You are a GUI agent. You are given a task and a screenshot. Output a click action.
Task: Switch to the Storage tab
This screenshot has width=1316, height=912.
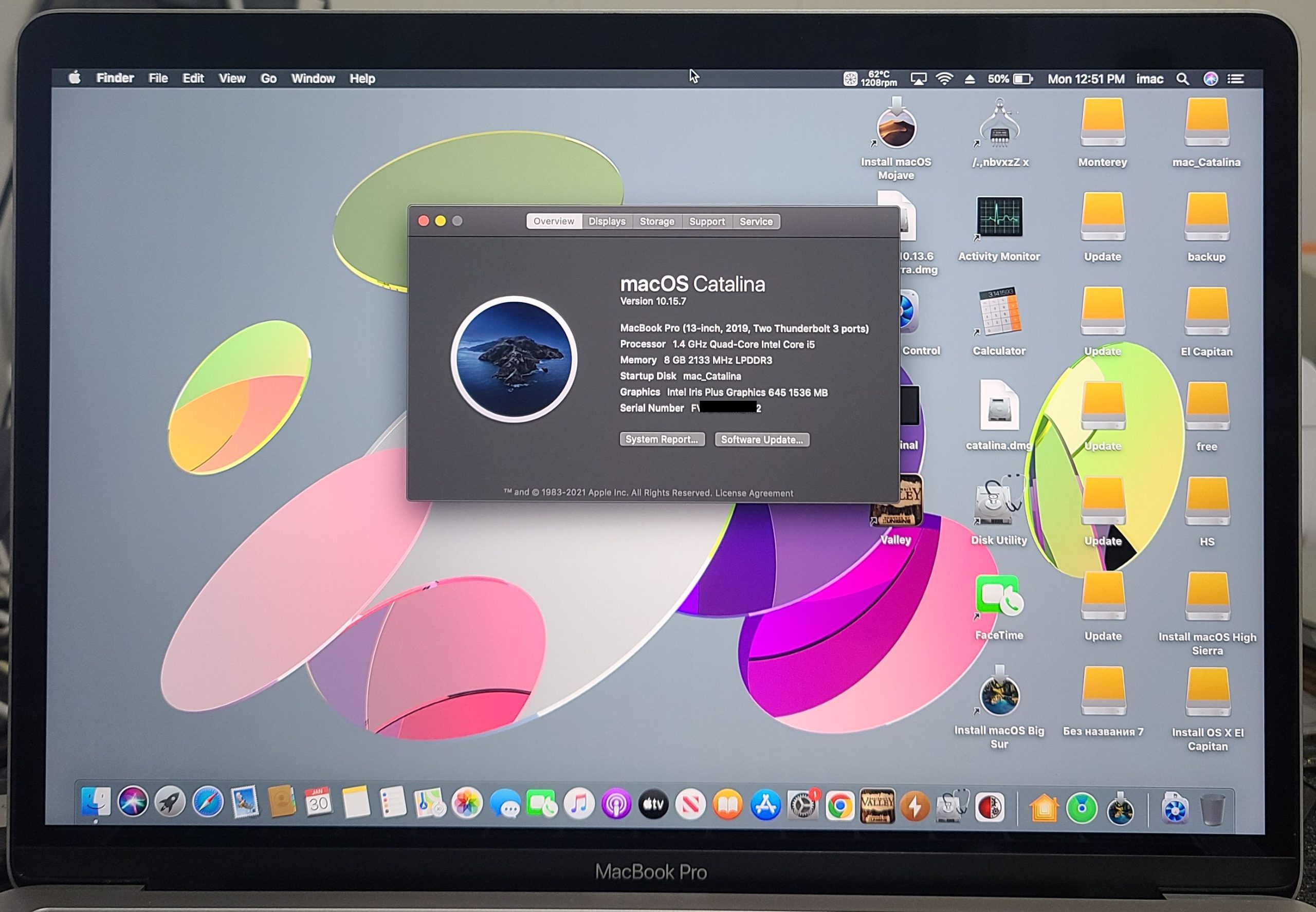point(656,221)
